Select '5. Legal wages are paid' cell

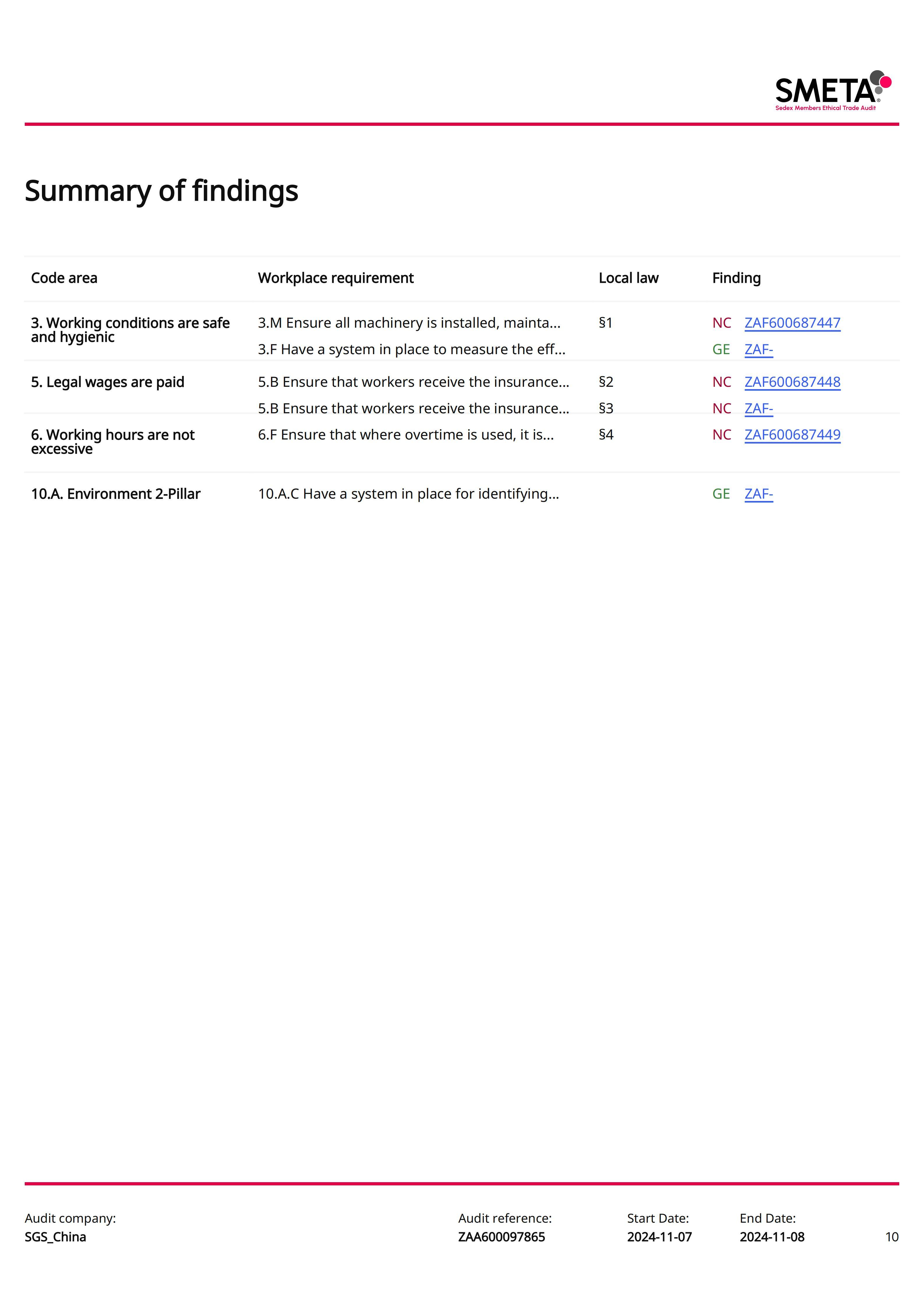[x=108, y=382]
